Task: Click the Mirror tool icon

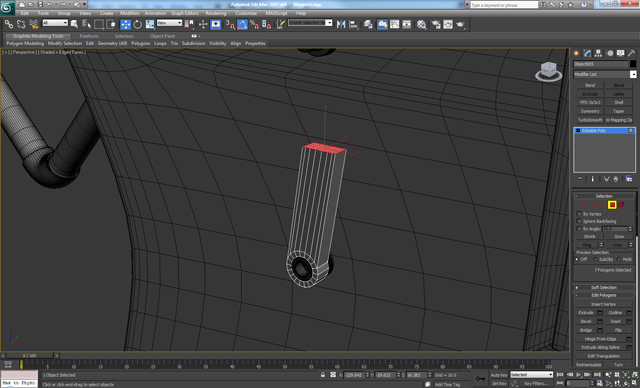Action: point(341,24)
